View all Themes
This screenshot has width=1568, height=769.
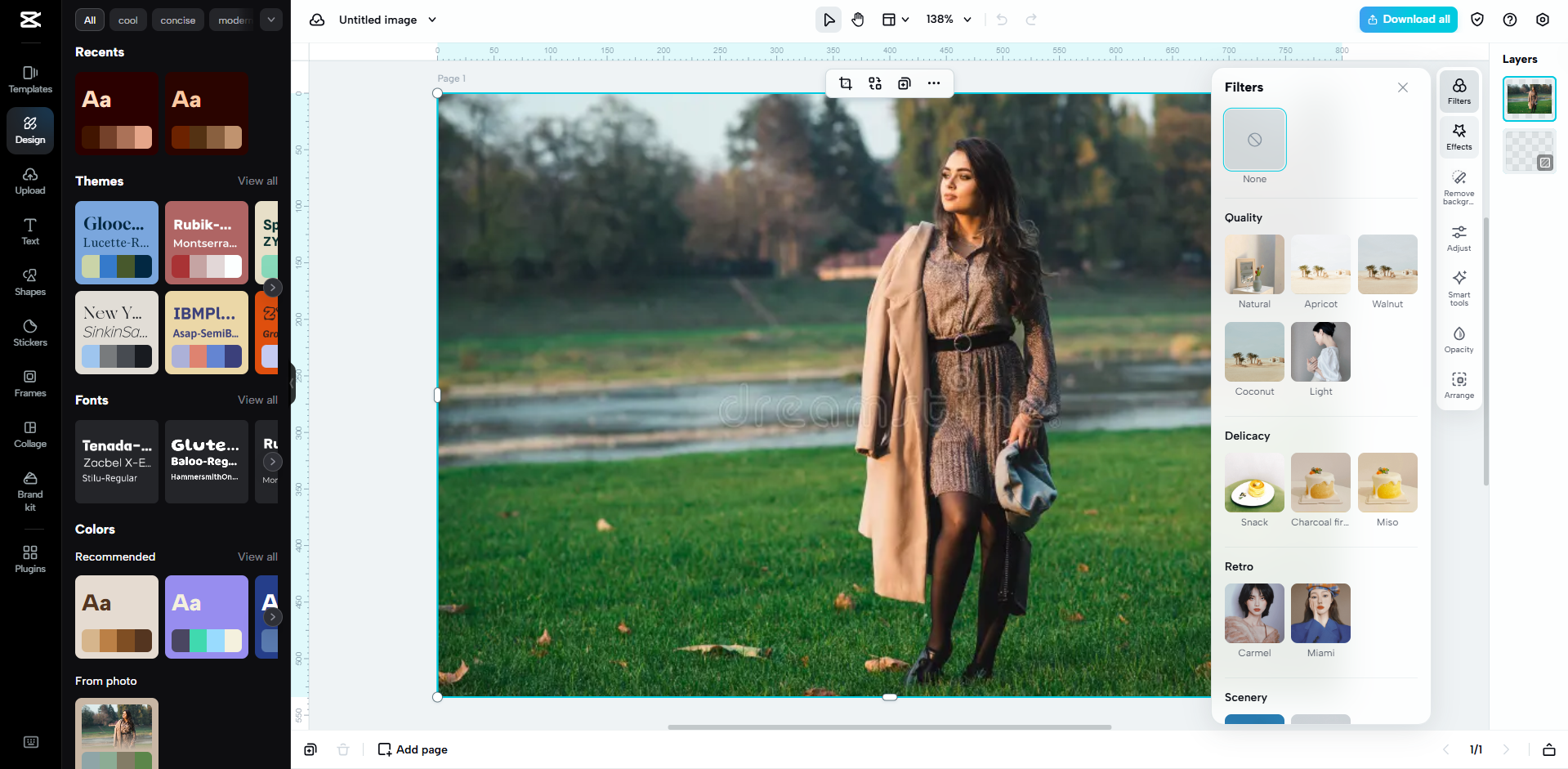pos(257,181)
